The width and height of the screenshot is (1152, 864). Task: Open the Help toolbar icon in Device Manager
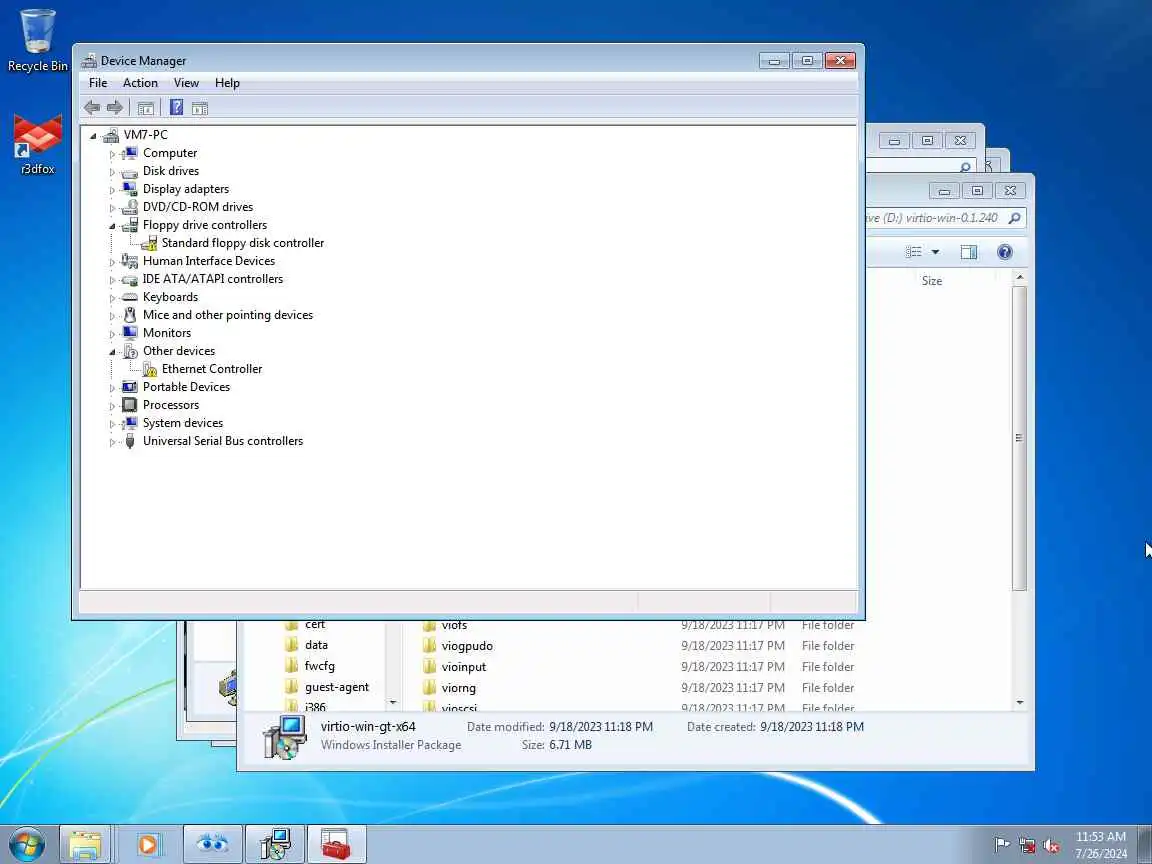click(176, 107)
